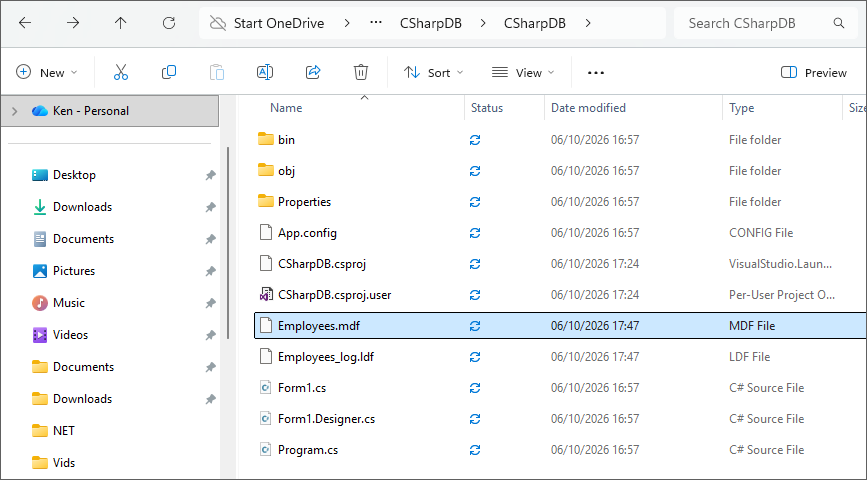867x480 pixels.
Task: Open the View dropdown menu
Action: click(523, 72)
